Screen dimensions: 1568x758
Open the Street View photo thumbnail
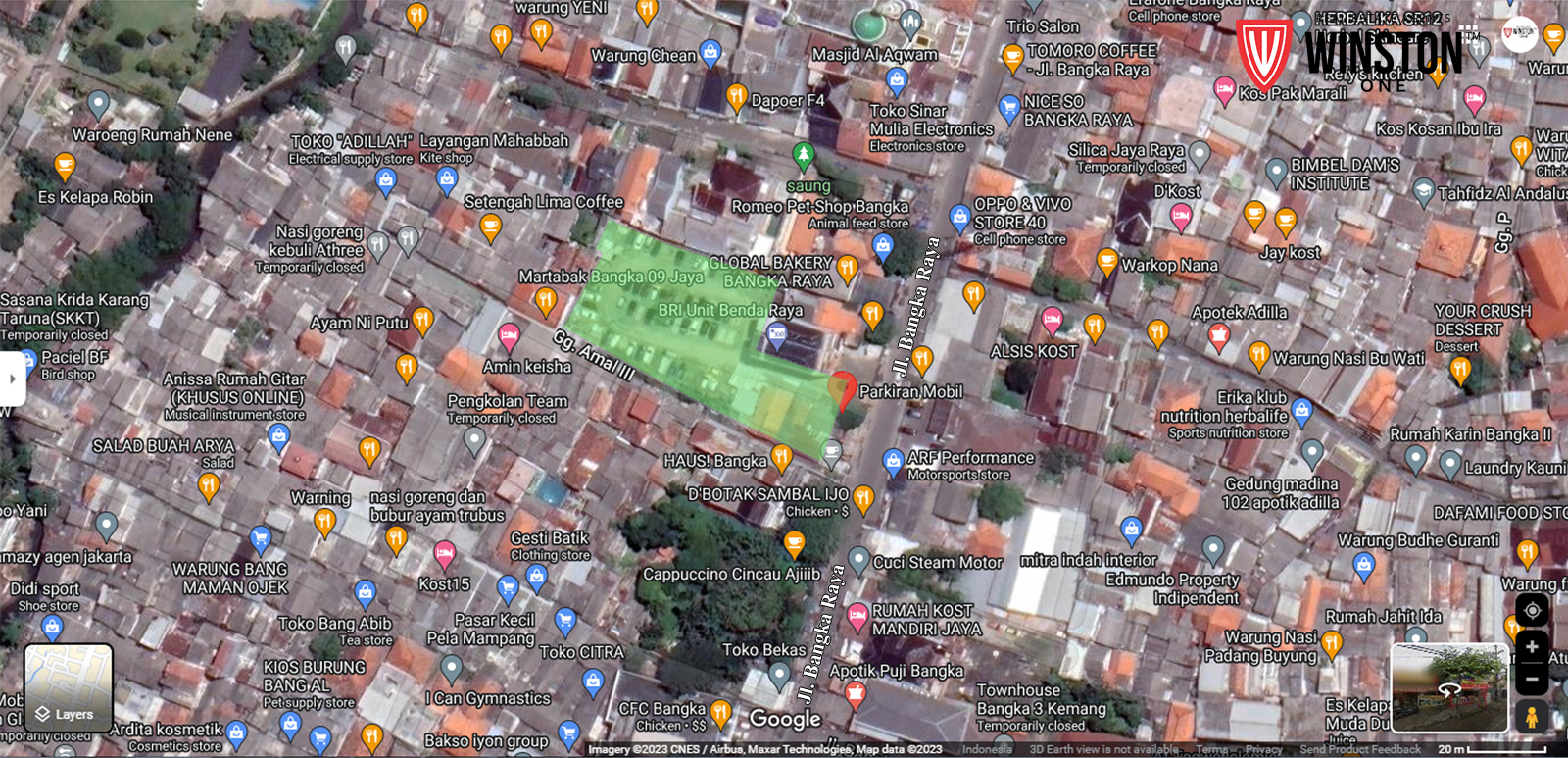pos(1449,687)
